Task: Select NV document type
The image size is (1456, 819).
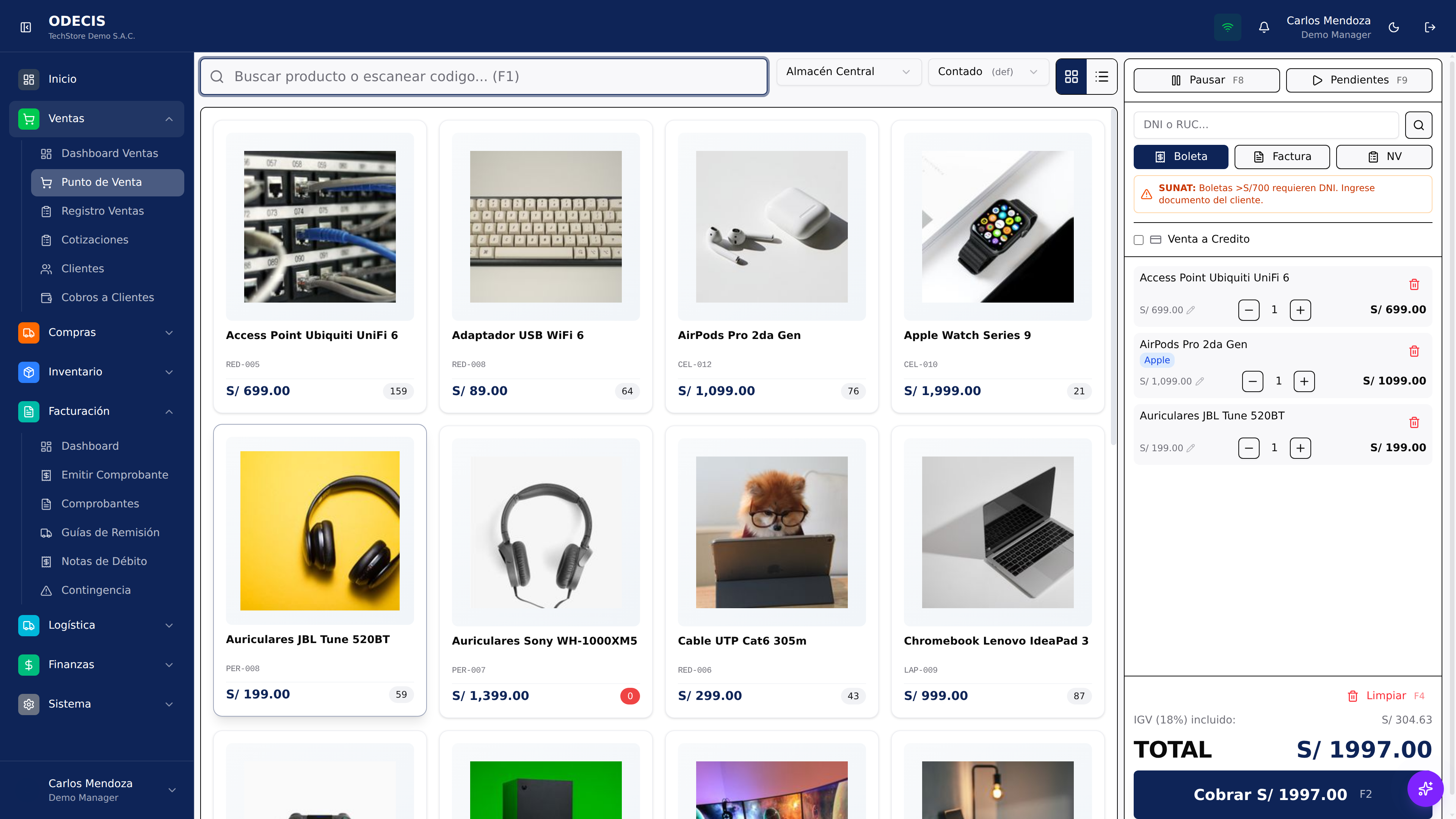Action: pyautogui.click(x=1384, y=157)
